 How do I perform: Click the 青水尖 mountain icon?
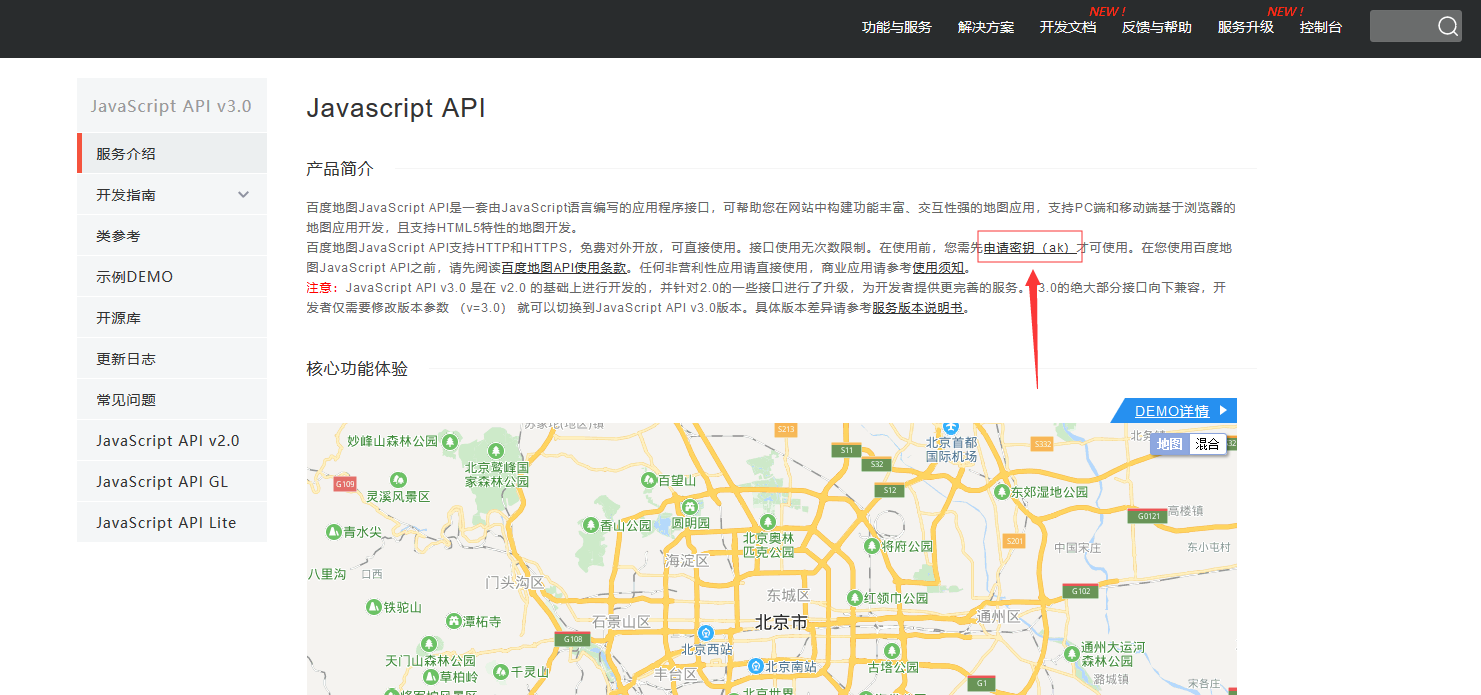point(333,532)
